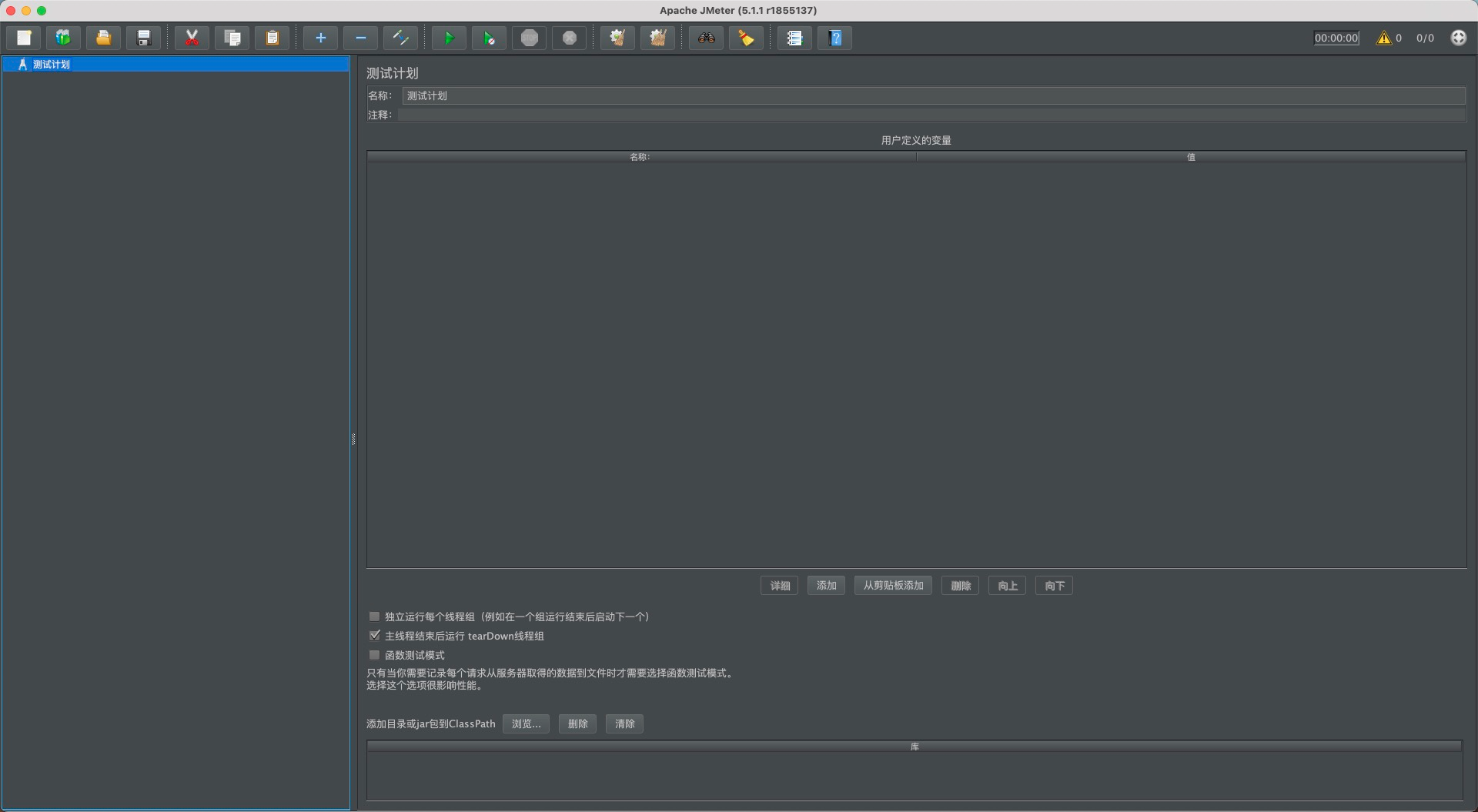
Task: Open the log viewer via the warning triangle icon
Action: tap(1384, 38)
